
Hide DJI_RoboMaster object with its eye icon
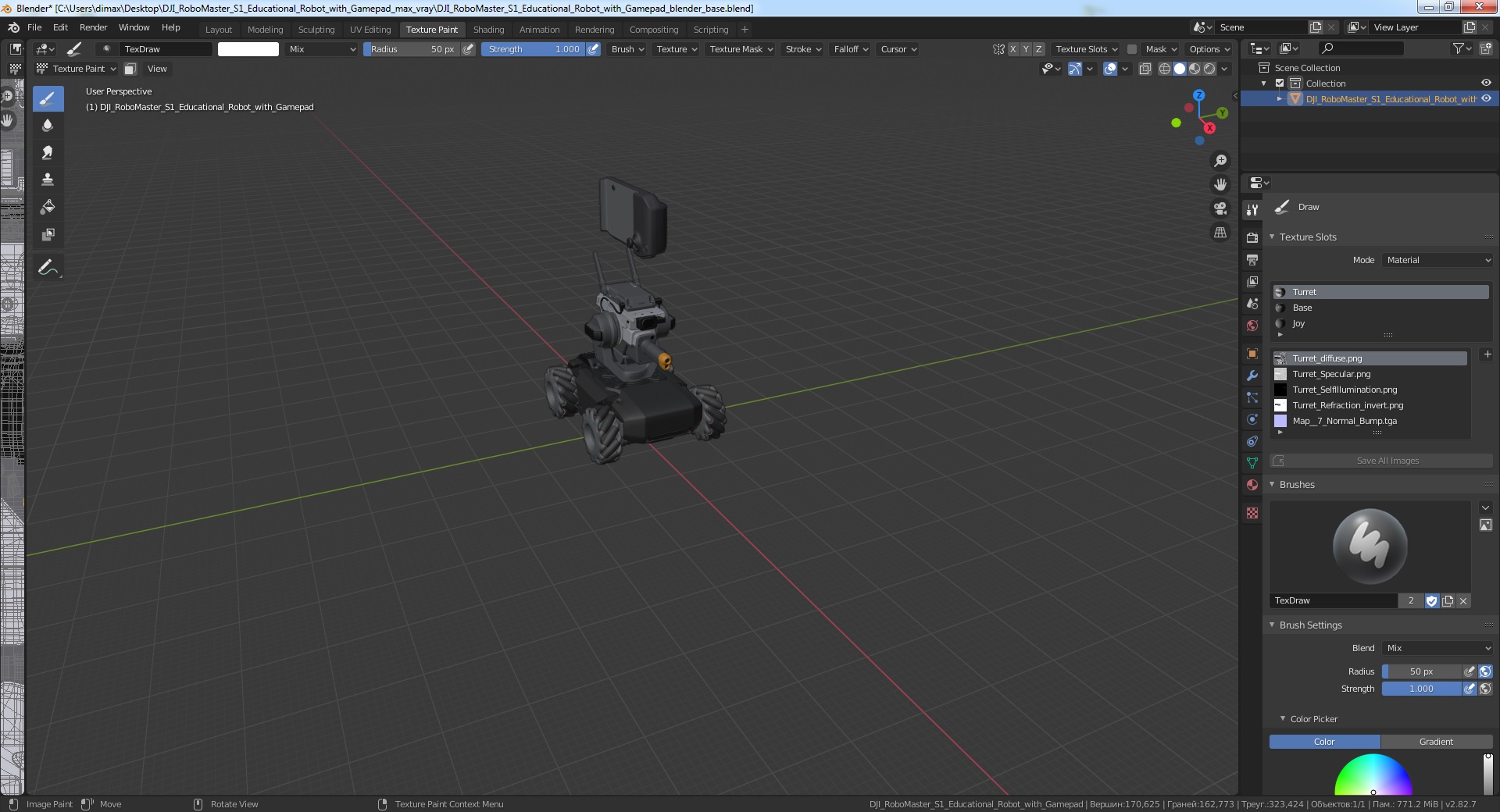[1486, 98]
